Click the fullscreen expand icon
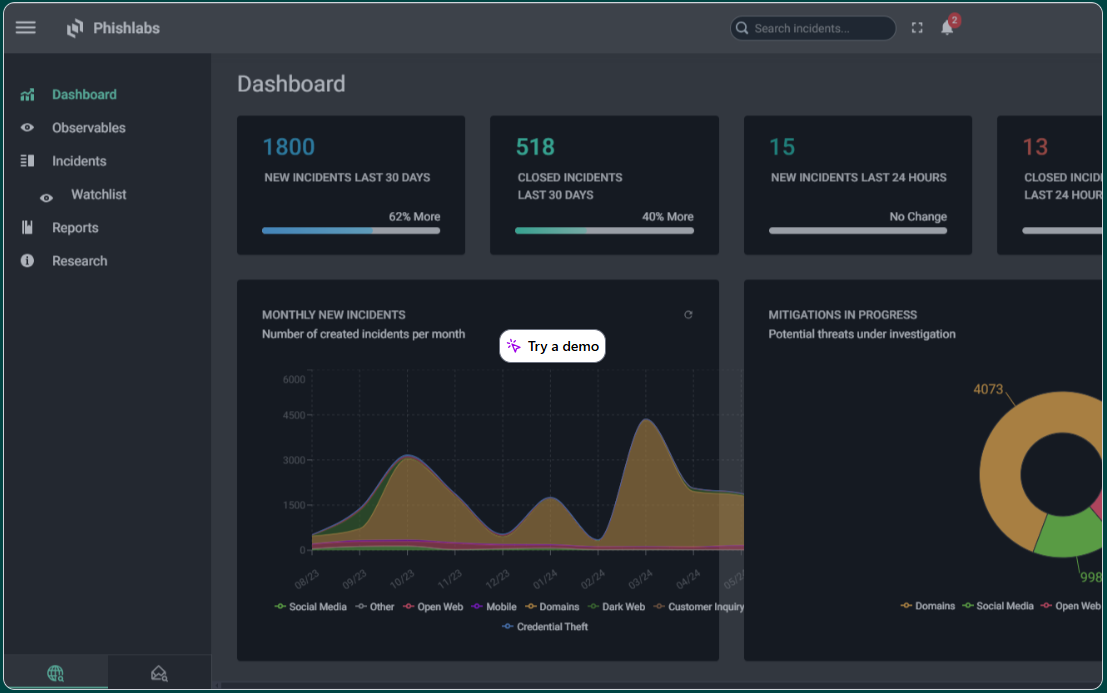Viewport: 1107px width, 693px height. [917, 28]
